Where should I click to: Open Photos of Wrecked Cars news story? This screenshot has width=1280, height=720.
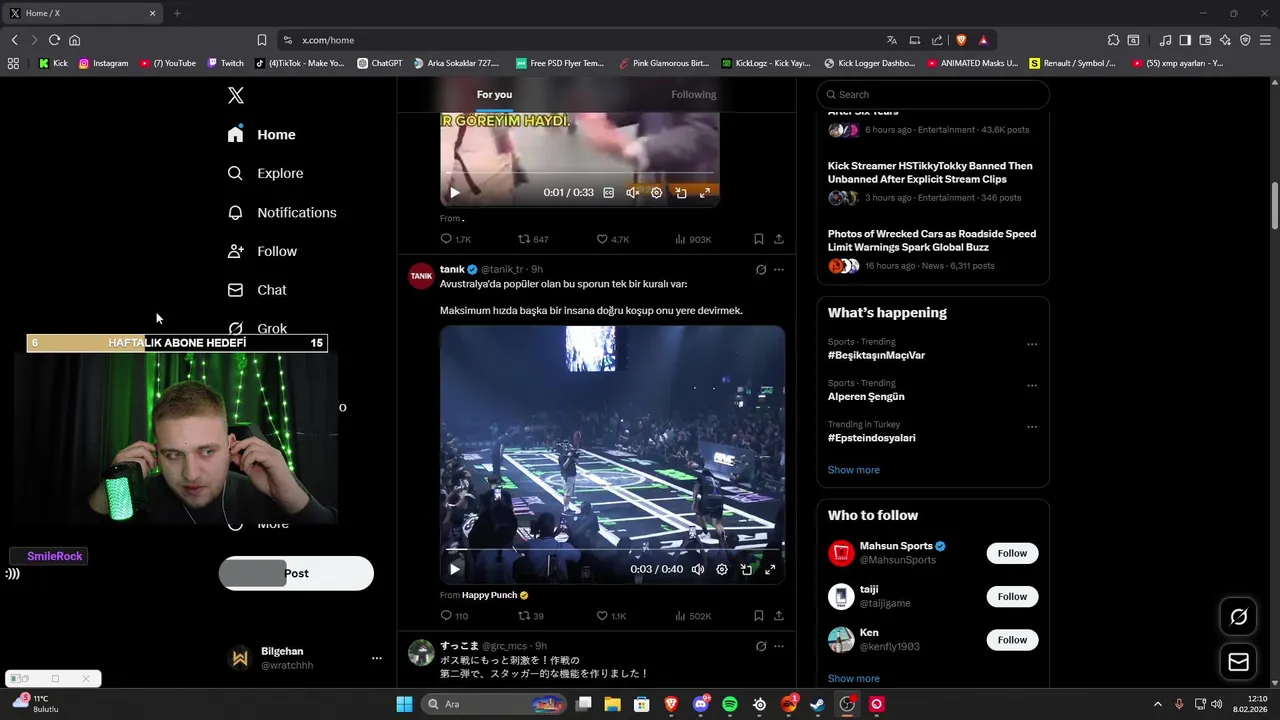pyautogui.click(x=932, y=240)
